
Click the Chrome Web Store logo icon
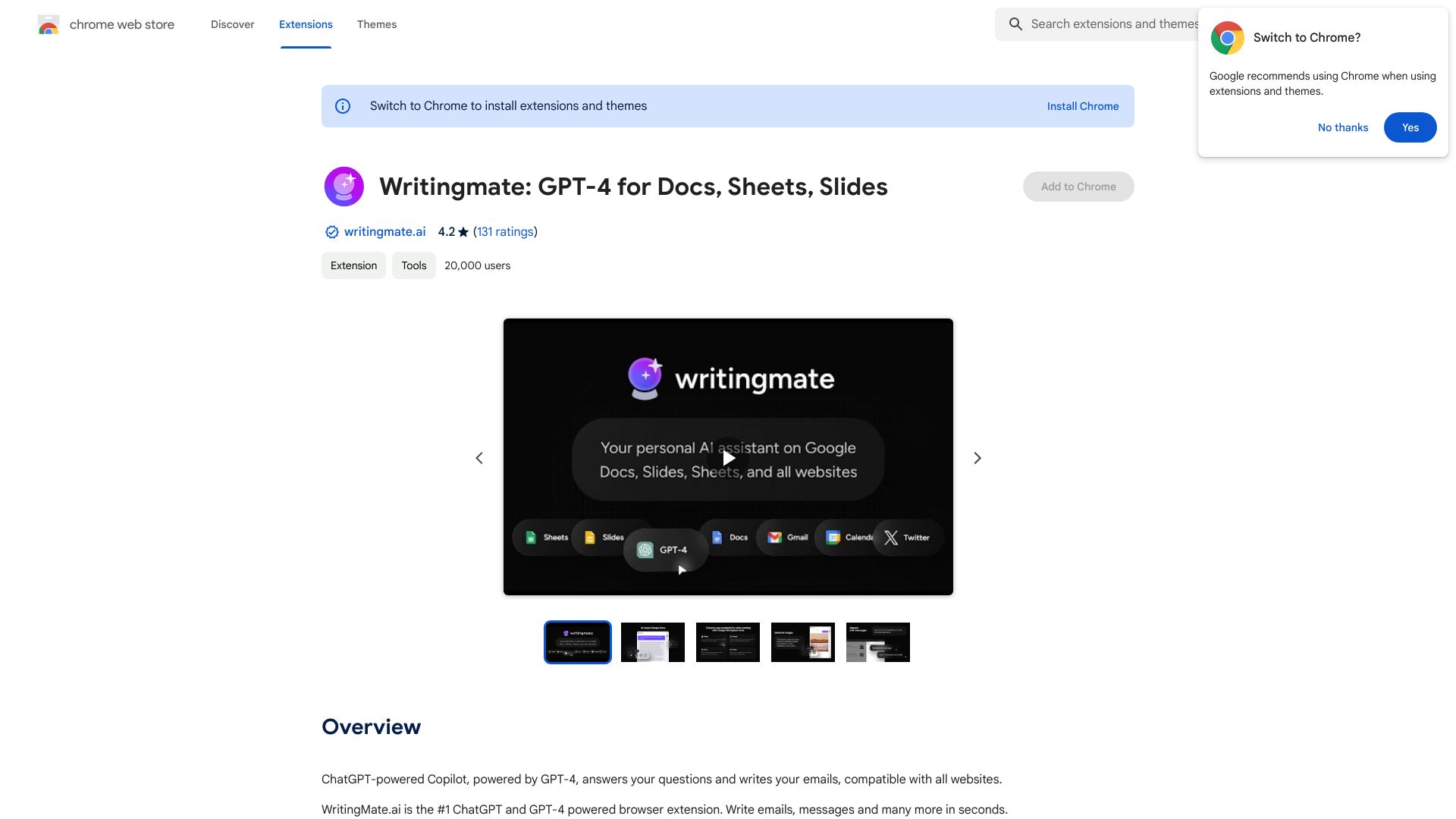[x=48, y=24]
